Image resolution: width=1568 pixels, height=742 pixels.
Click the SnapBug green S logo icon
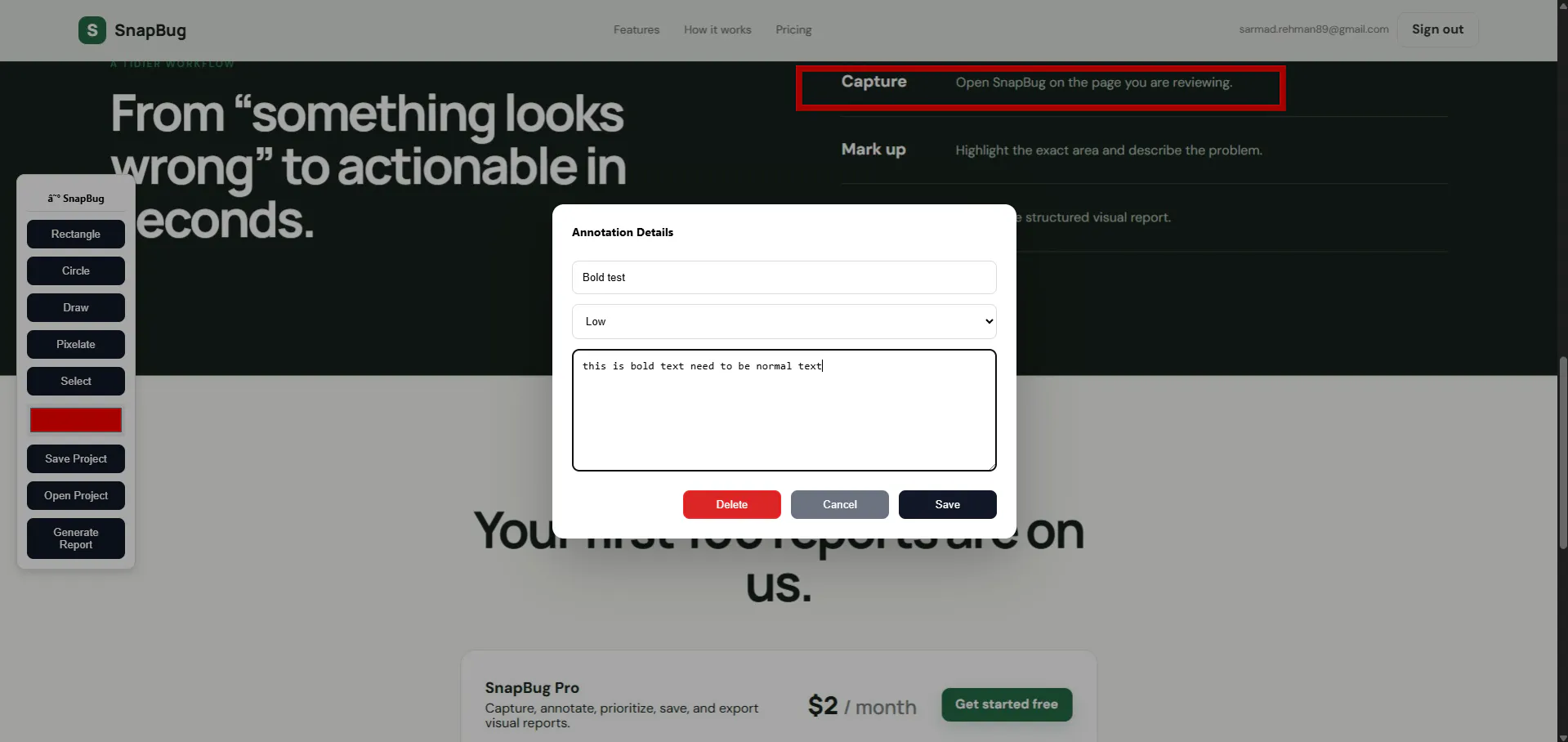[92, 30]
